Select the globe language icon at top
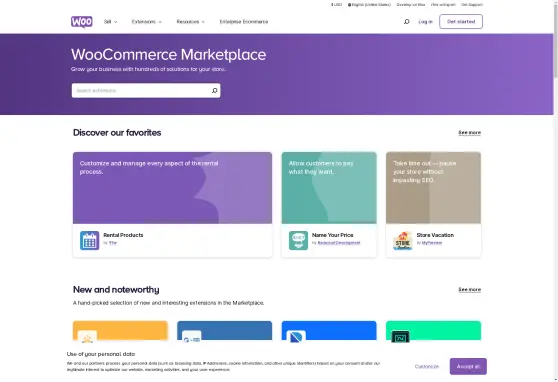The image size is (558, 382). point(349,5)
